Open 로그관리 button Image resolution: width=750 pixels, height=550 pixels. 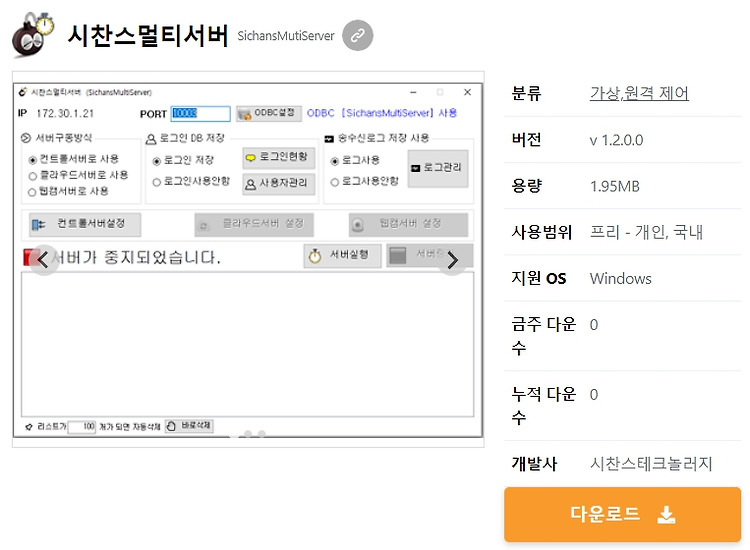(x=438, y=168)
